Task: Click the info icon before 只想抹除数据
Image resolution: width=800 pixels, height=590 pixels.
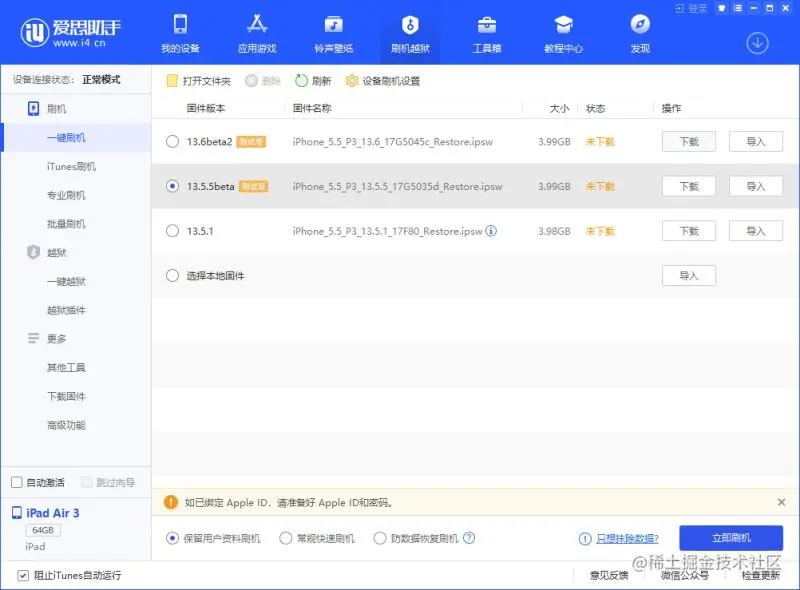Action: point(585,538)
